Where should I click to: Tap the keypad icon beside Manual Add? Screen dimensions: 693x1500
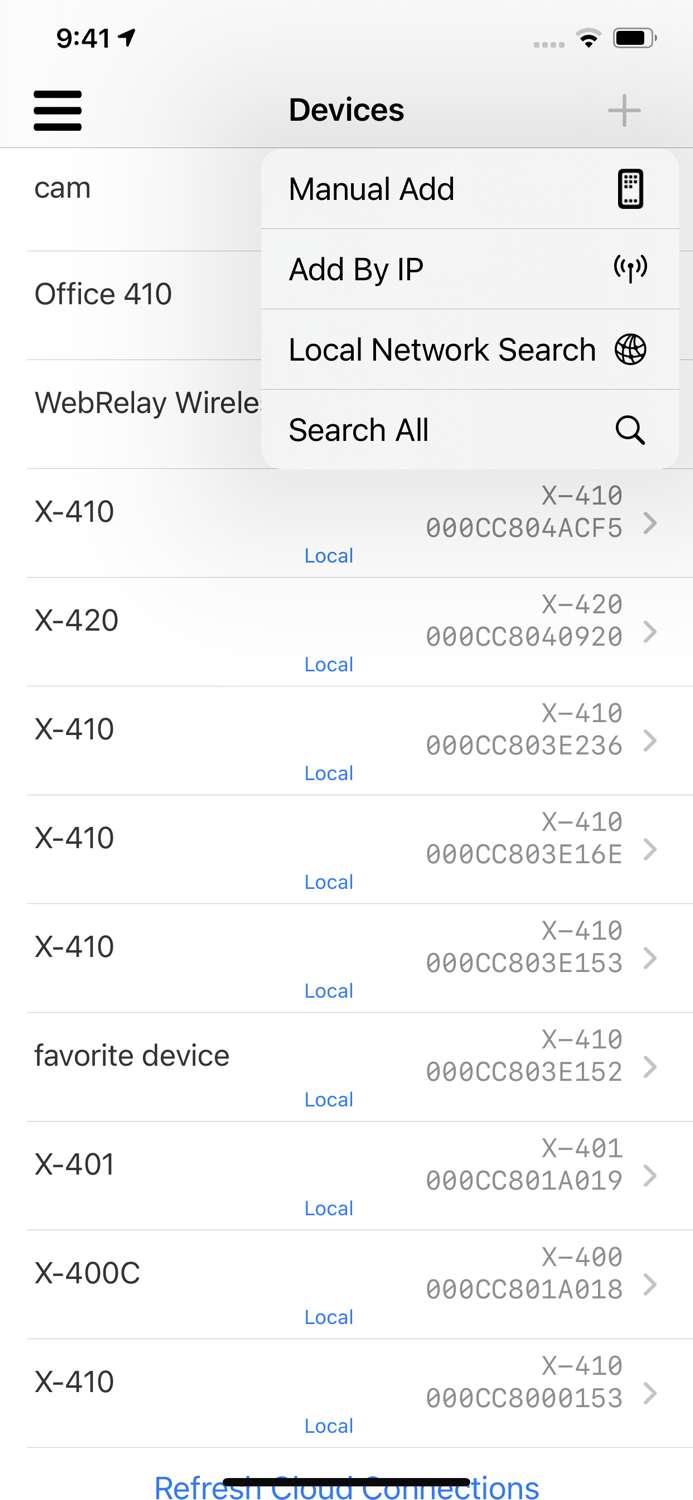[x=630, y=189]
